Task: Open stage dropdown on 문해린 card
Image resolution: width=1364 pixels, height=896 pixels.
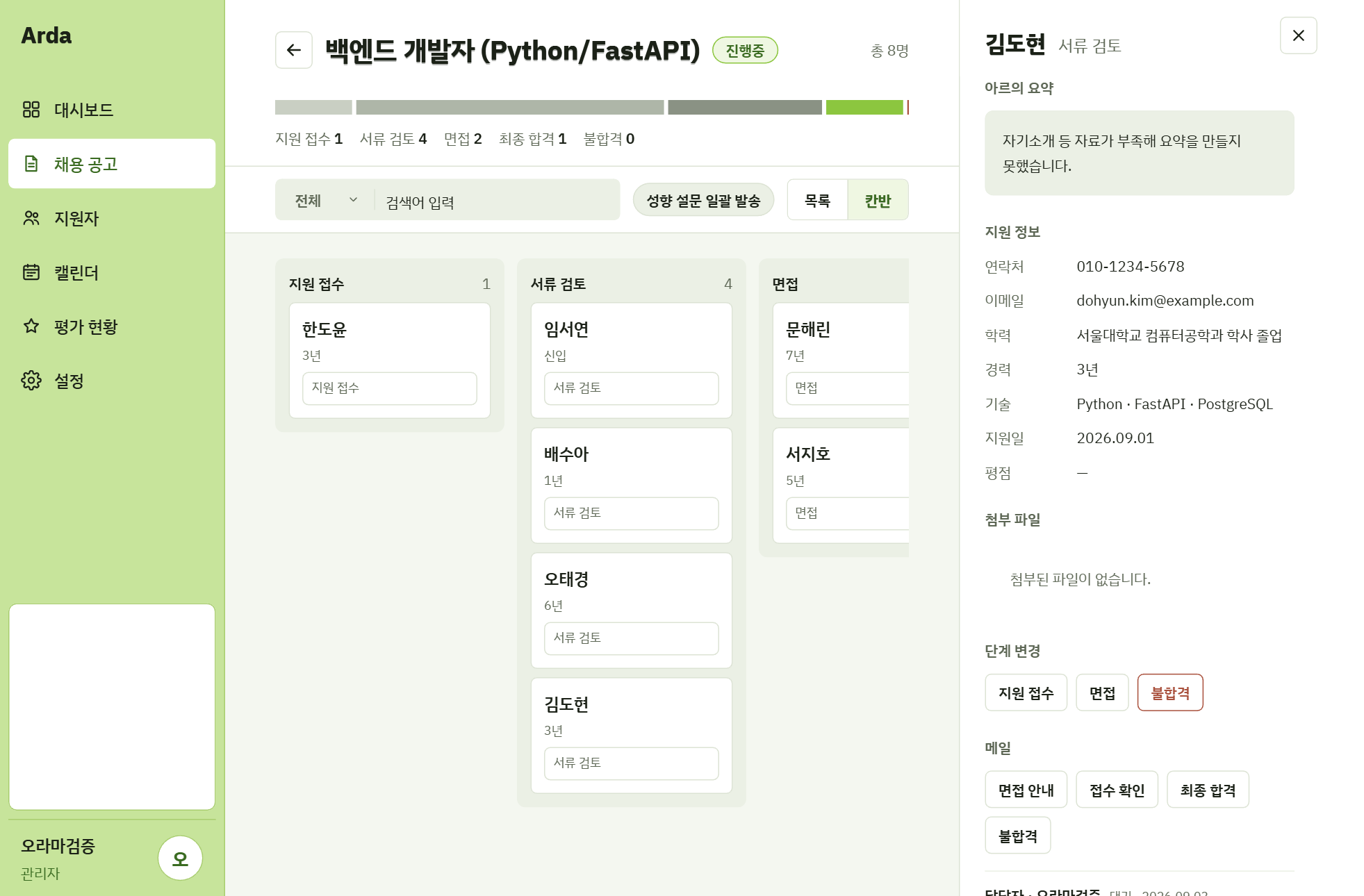Action: coord(847,388)
